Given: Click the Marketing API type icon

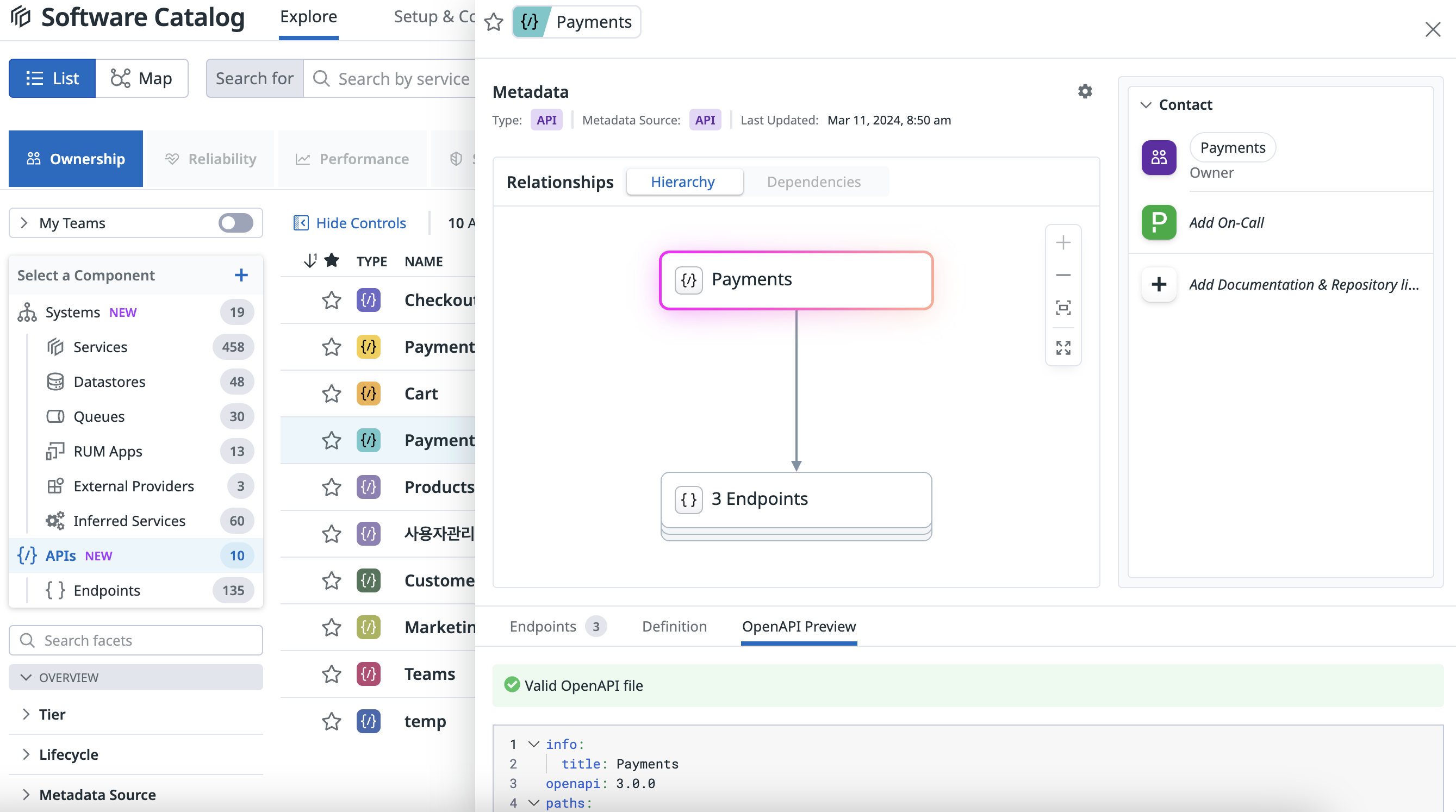Looking at the screenshot, I should (x=369, y=627).
